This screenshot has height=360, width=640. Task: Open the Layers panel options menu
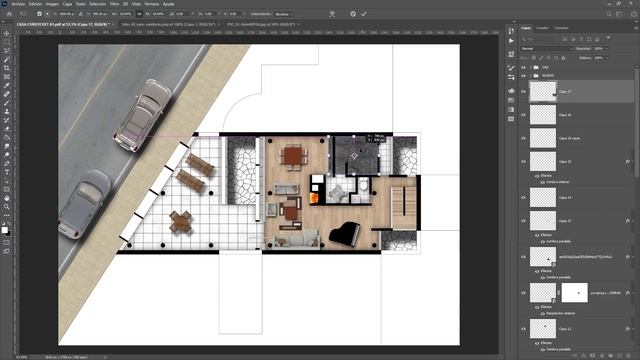point(636,28)
